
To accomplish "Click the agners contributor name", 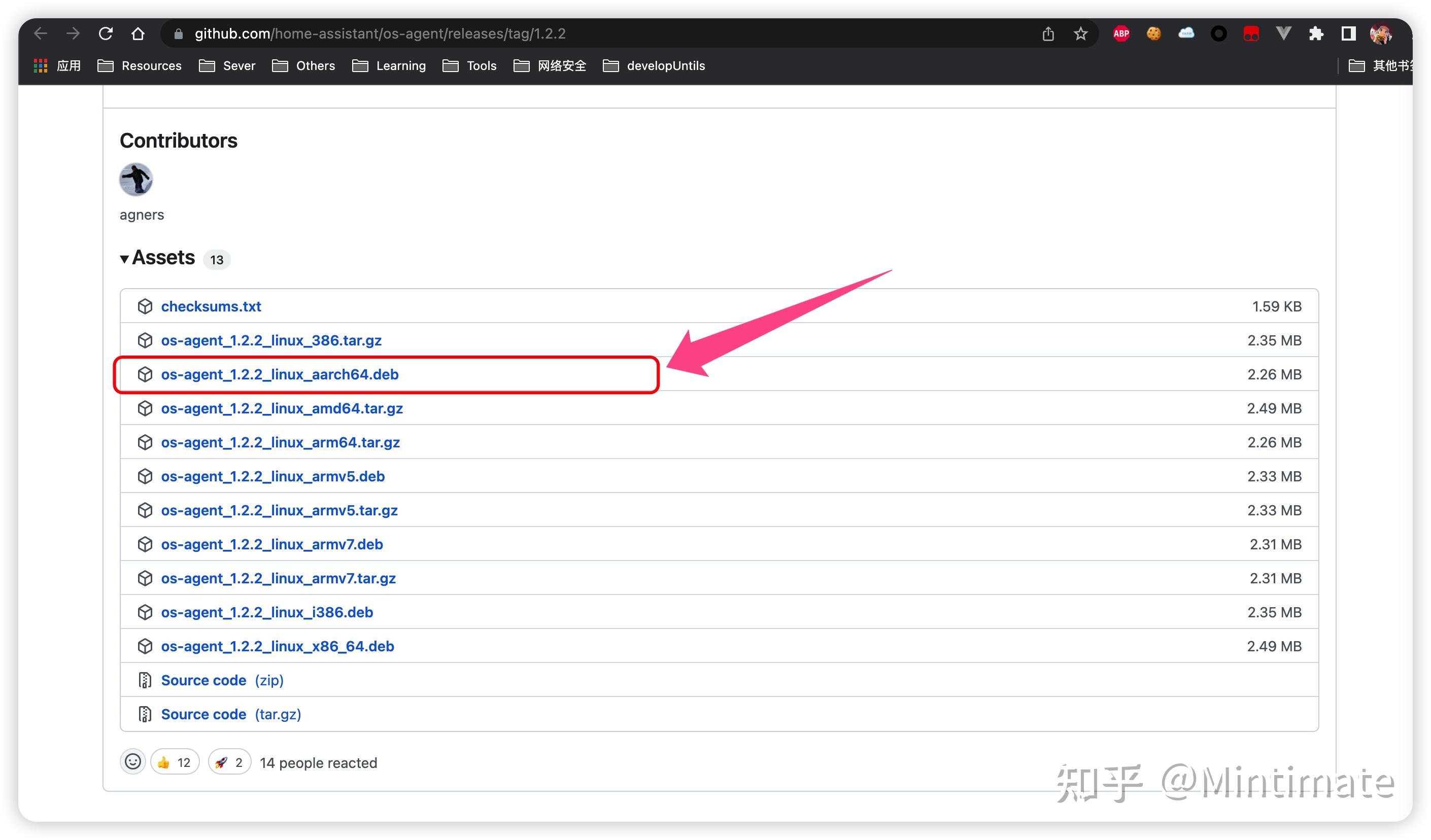I will pyautogui.click(x=142, y=215).
